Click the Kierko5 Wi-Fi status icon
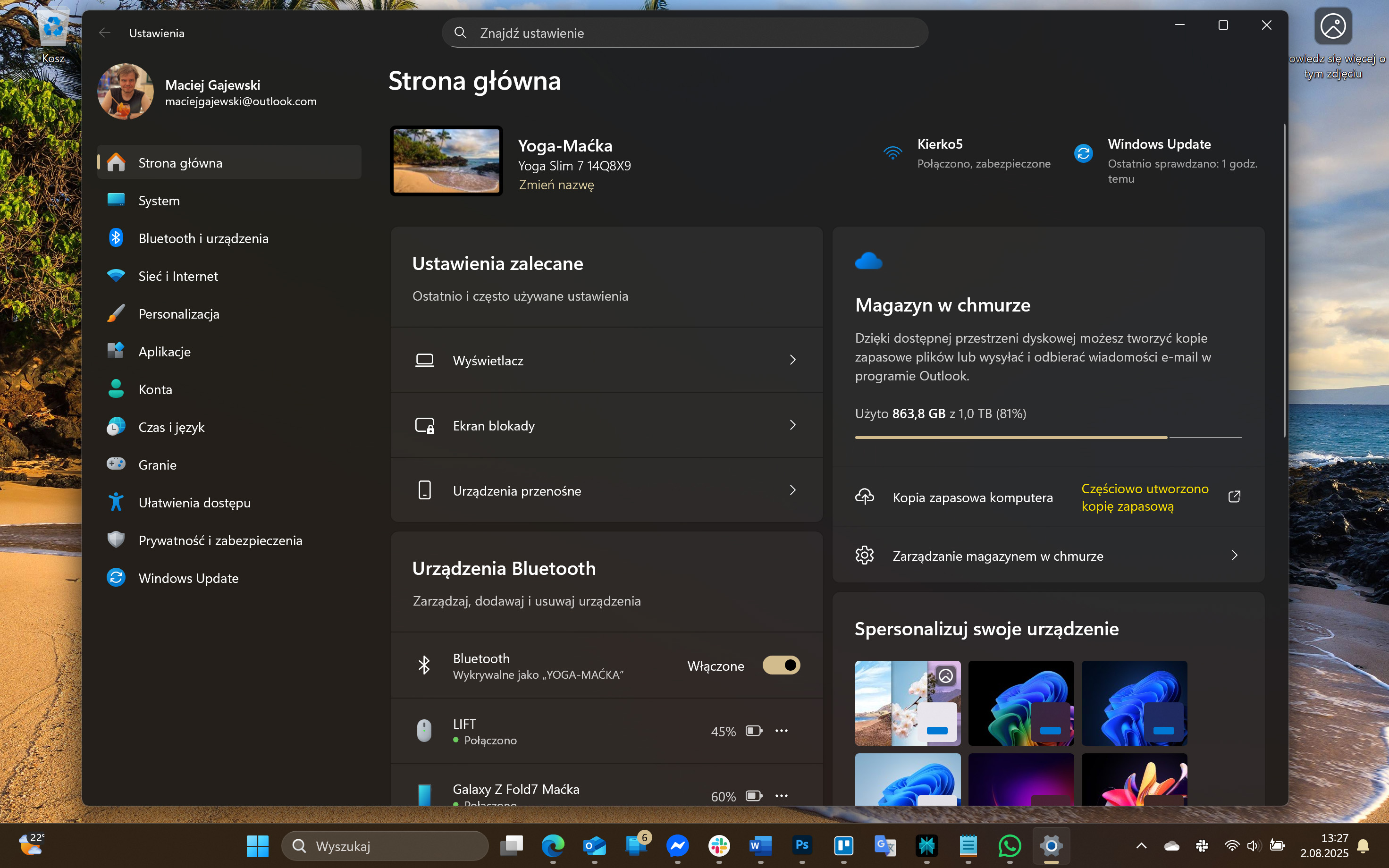 pos(892,153)
